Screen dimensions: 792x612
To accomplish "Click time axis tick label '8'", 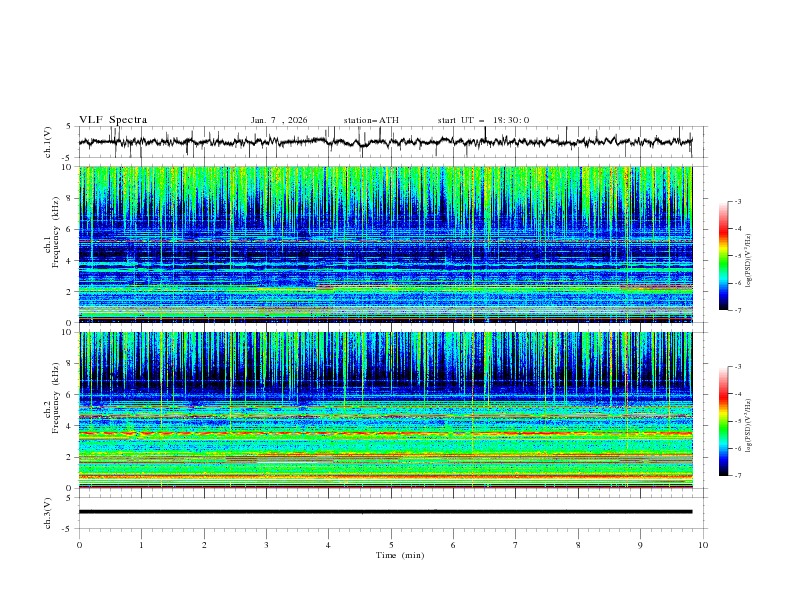I will pyautogui.click(x=578, y=545).
